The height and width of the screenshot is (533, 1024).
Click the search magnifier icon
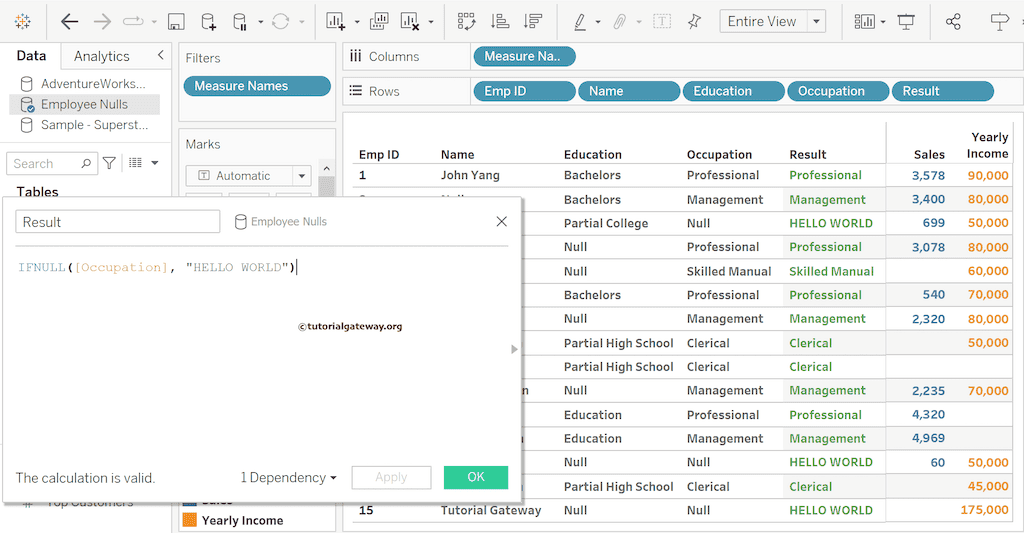(x=86, y=163)
